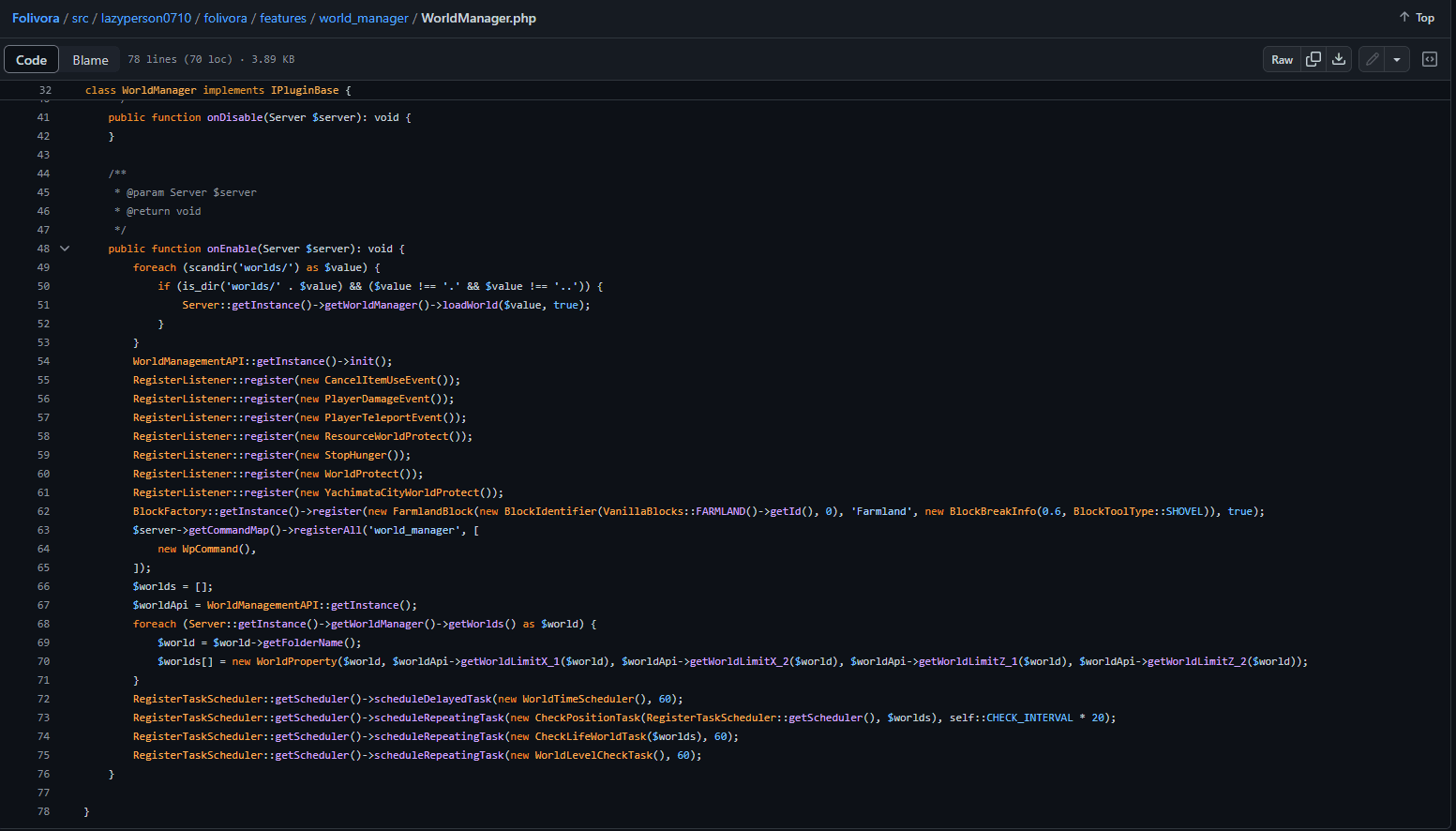This screenshot has width=1456, height=831.
Task: Select line number 54
Action: 43,361
